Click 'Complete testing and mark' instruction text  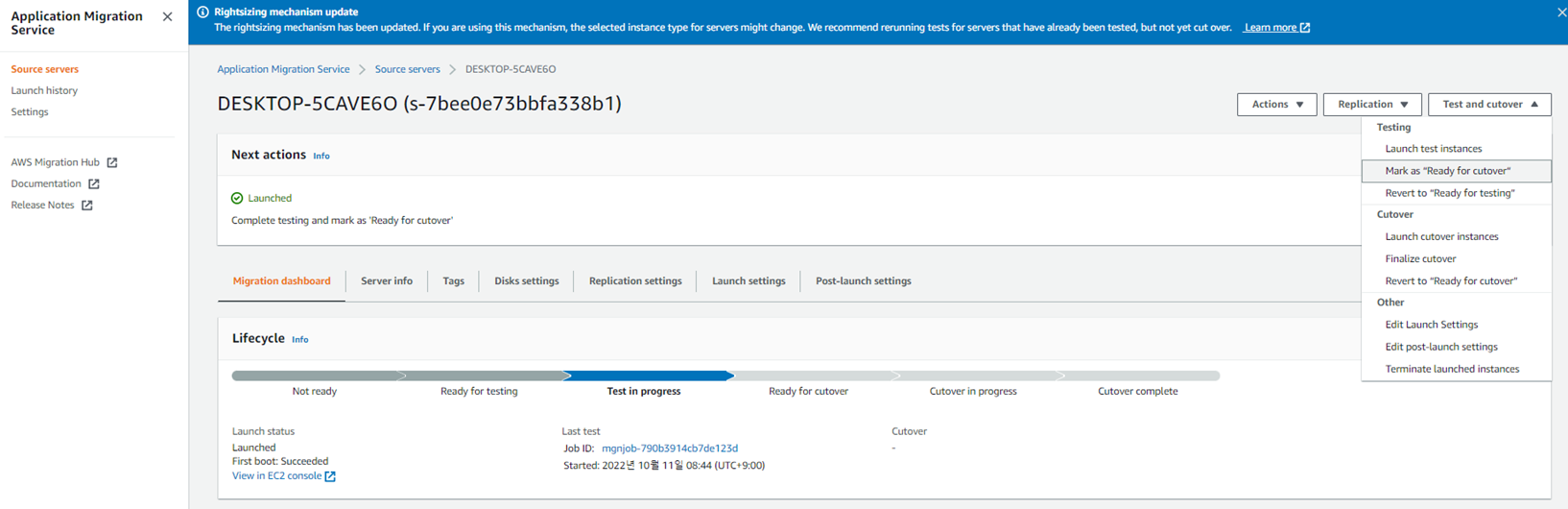pos(342,221)
